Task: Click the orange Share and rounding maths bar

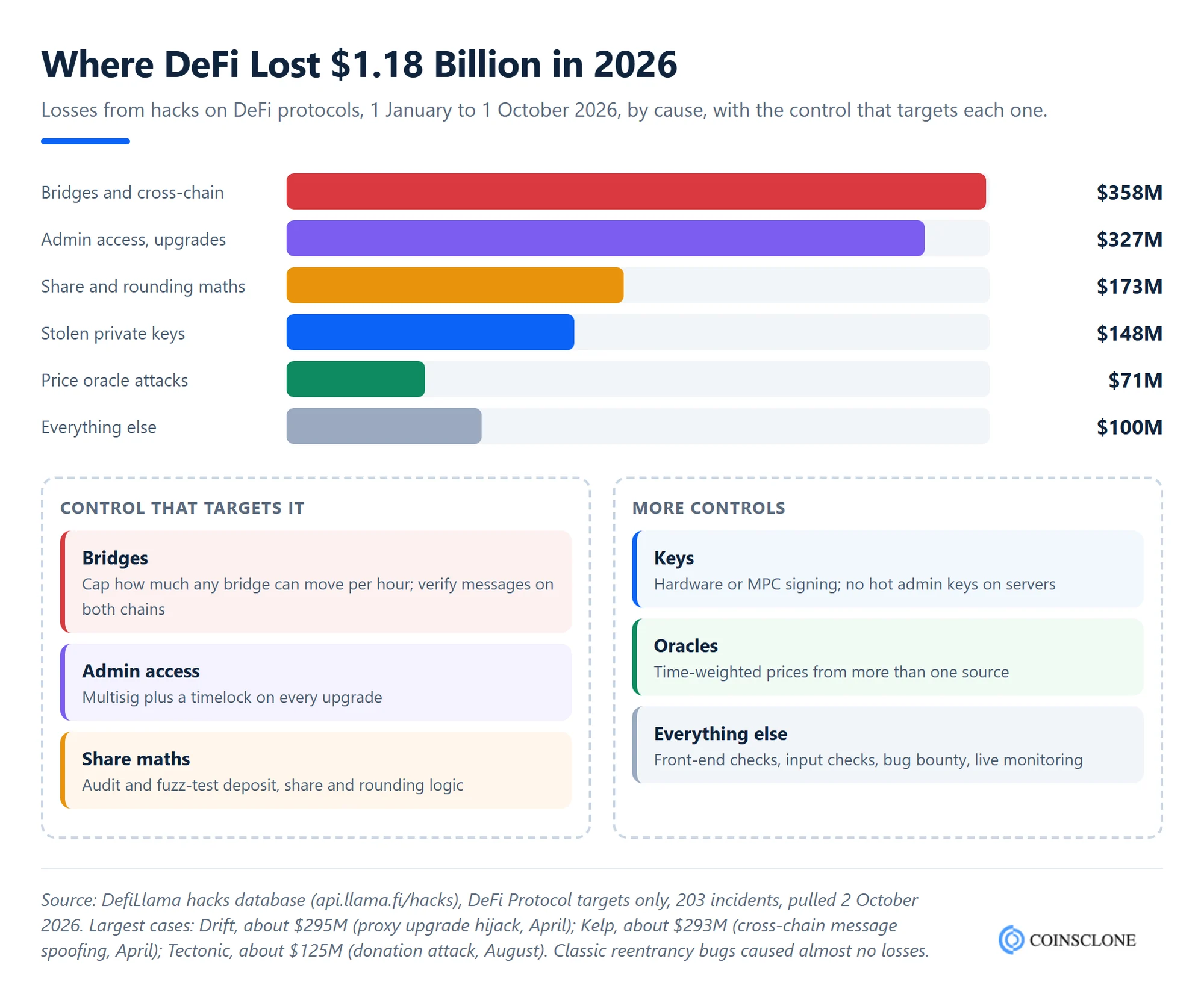Action: pyautogui.click(x=455, y=285)
